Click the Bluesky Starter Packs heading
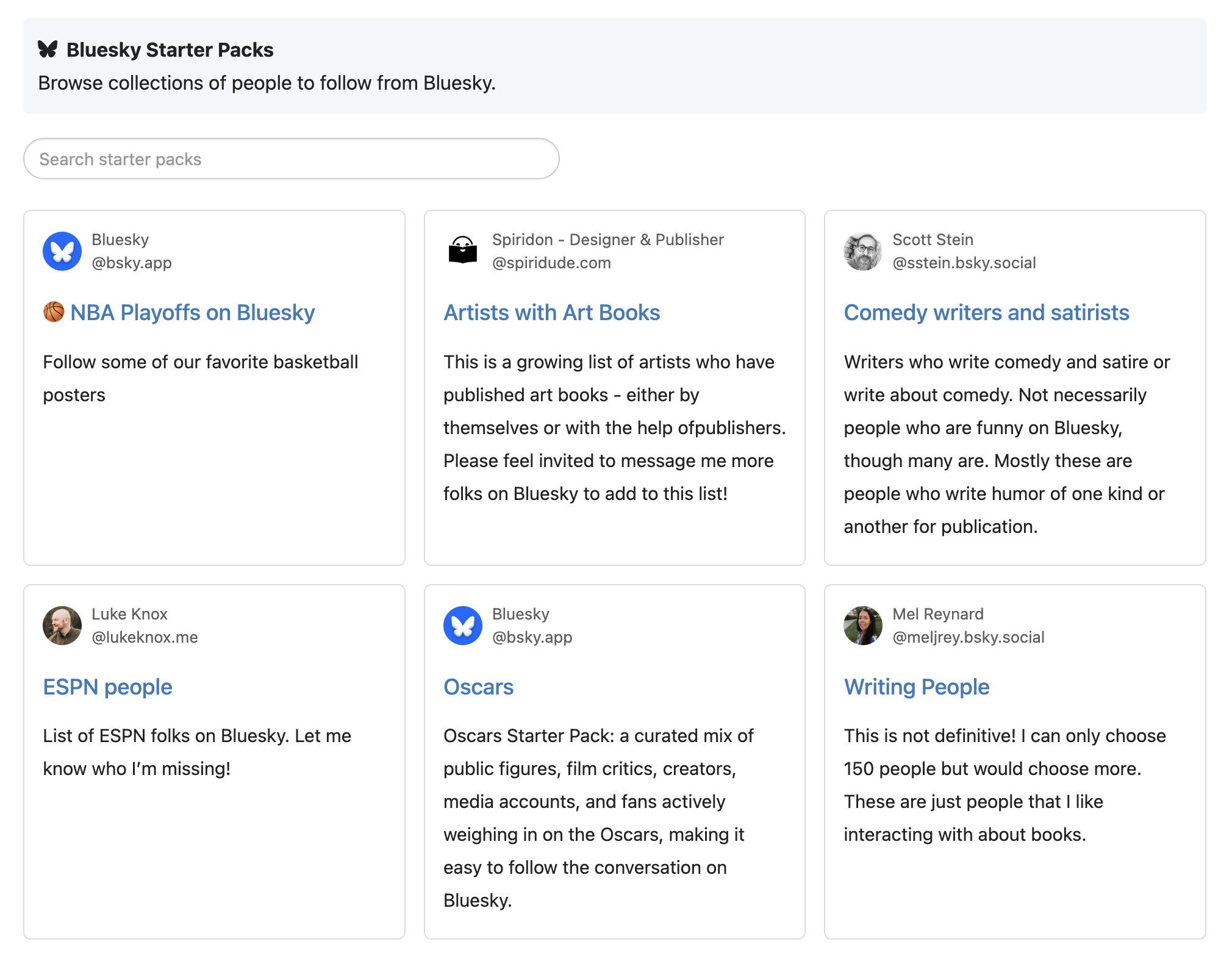This screenshot has width=1232, height=961. coord(170,49)
